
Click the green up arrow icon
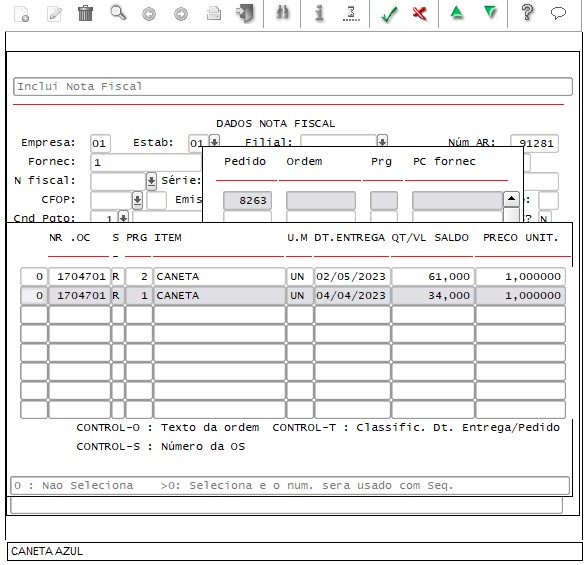tap(457, 13)
